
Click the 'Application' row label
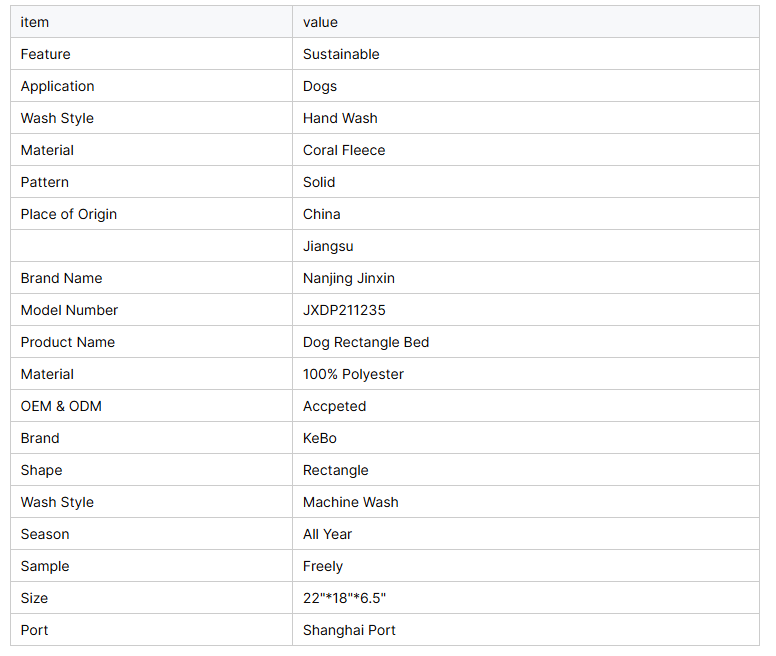58,86
